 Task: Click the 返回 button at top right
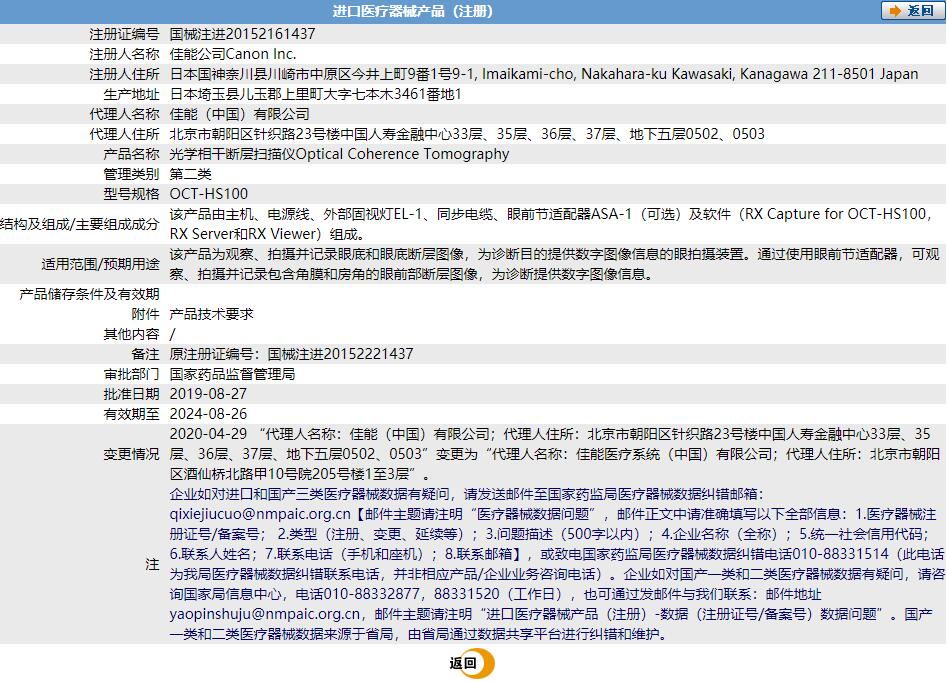click(x=913, y=11)
